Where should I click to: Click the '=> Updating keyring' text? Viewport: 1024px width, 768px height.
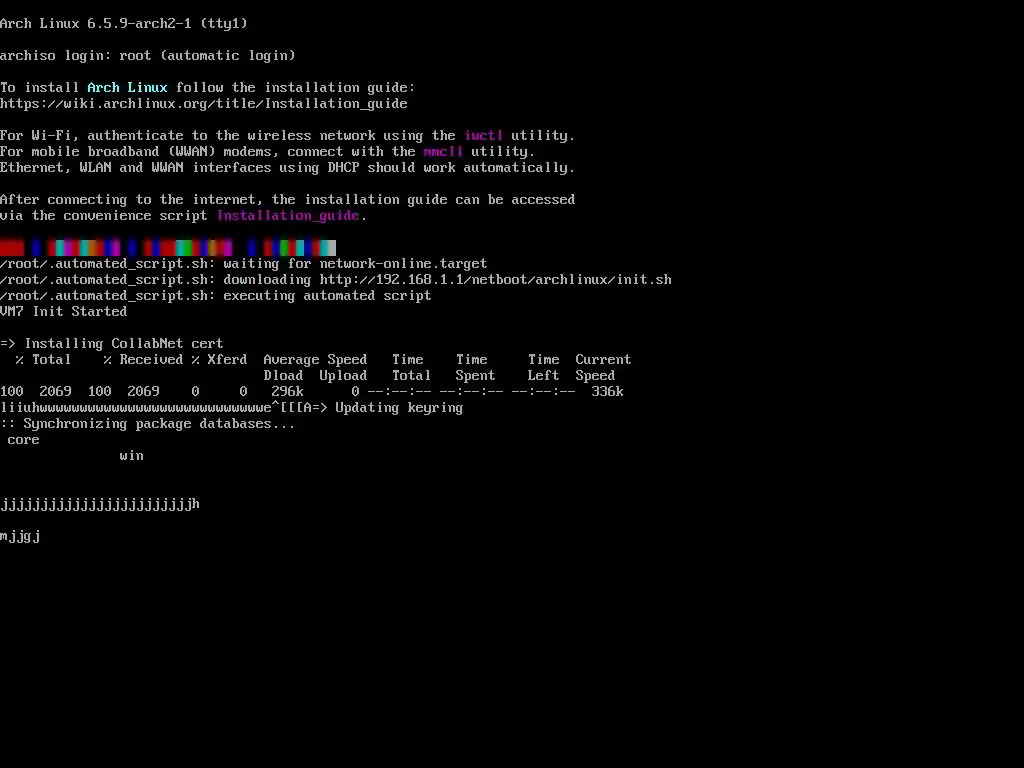tap(390, 408)
